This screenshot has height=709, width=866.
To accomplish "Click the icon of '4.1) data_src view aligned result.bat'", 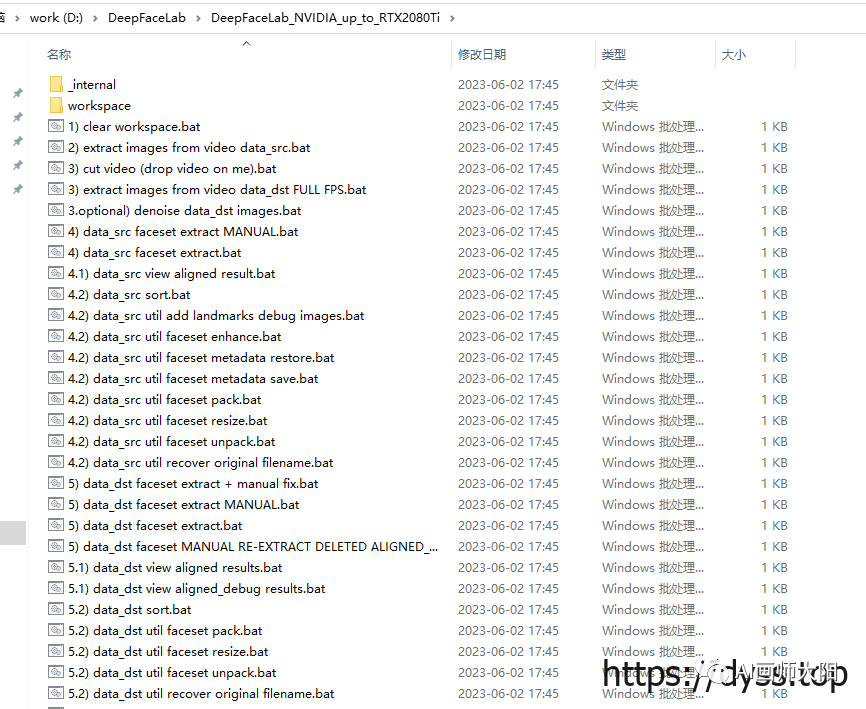I will (56, 273).
